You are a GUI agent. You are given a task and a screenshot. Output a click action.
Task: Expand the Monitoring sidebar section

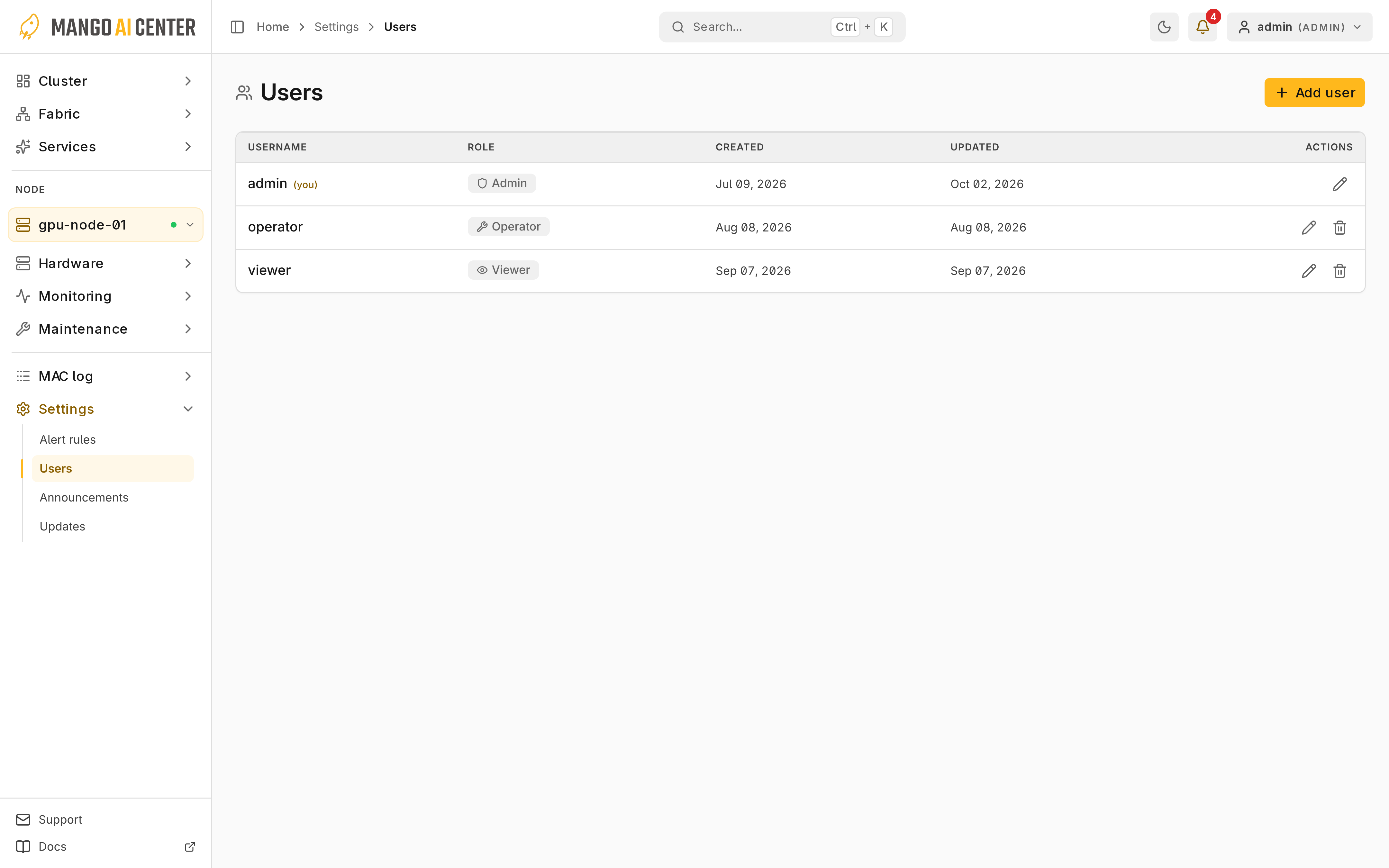105,296
